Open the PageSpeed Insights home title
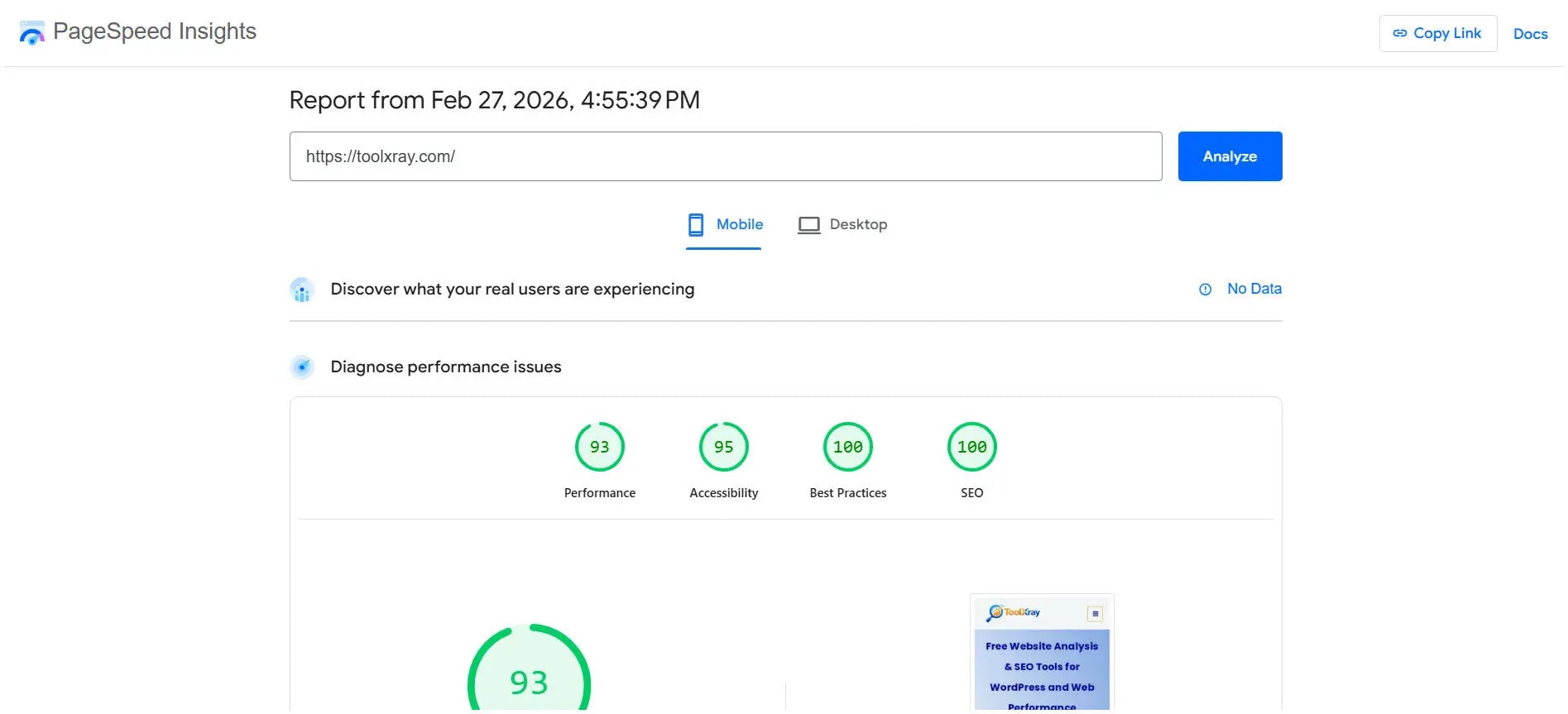Viewport: 1568px width, 714px height. pos(155,31)
